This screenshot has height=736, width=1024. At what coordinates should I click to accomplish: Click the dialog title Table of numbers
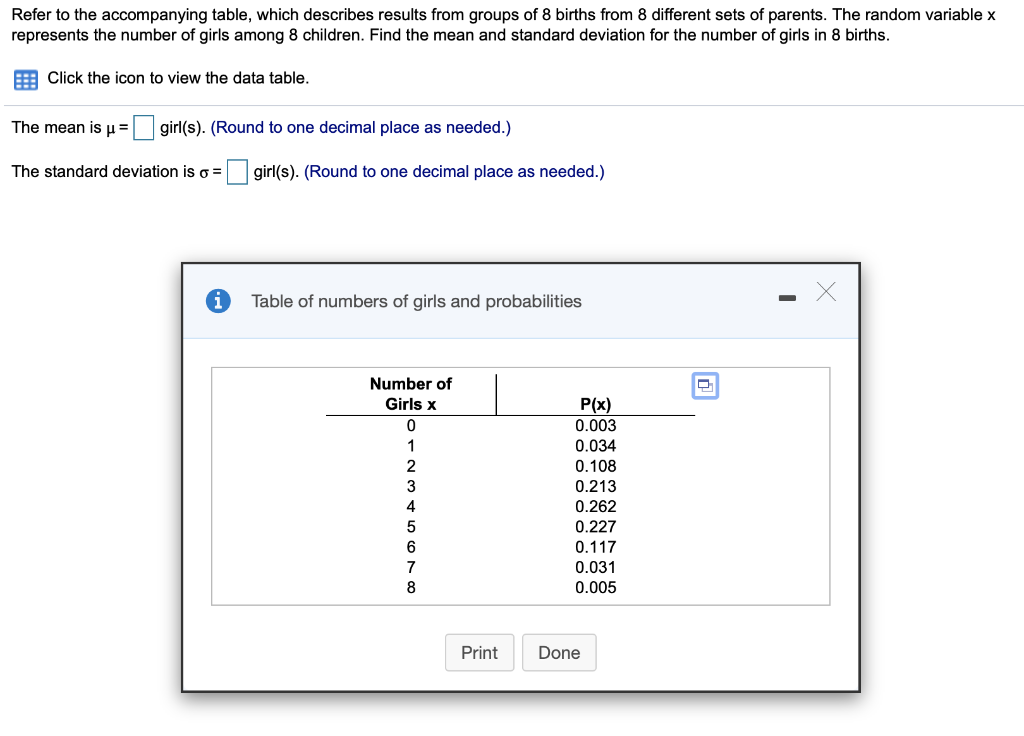[417, 301]
